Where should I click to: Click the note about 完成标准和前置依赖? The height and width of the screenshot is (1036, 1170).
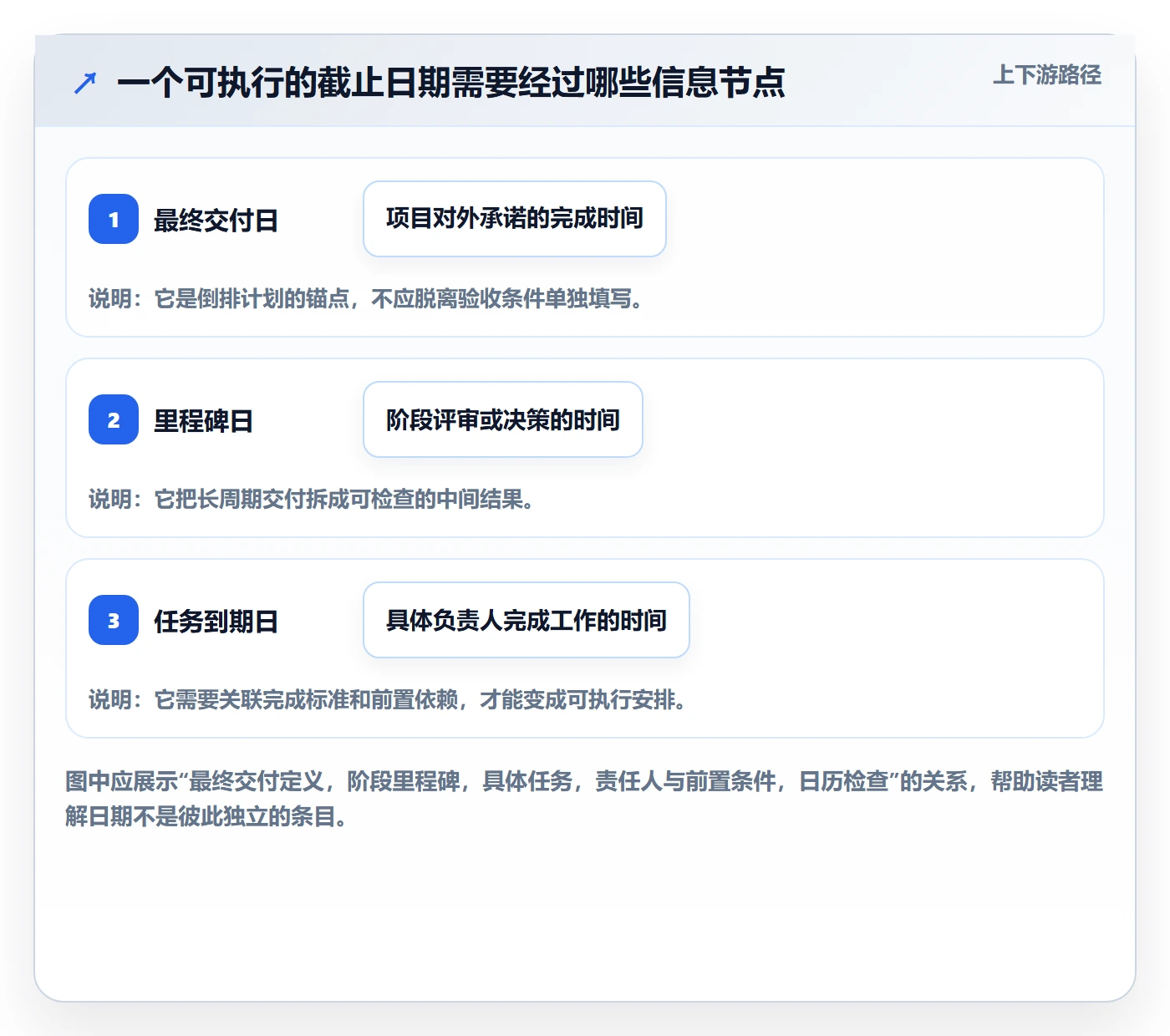coord(388,700)
